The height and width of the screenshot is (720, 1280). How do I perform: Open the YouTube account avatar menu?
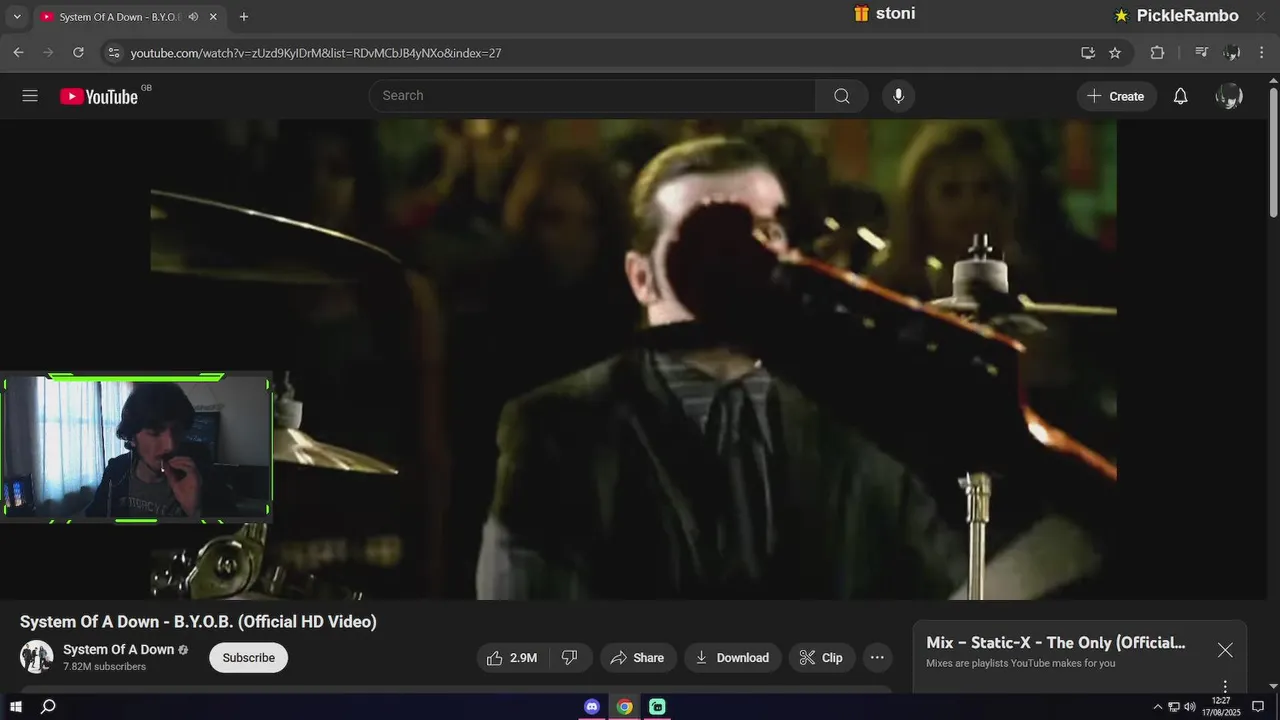1229,96
